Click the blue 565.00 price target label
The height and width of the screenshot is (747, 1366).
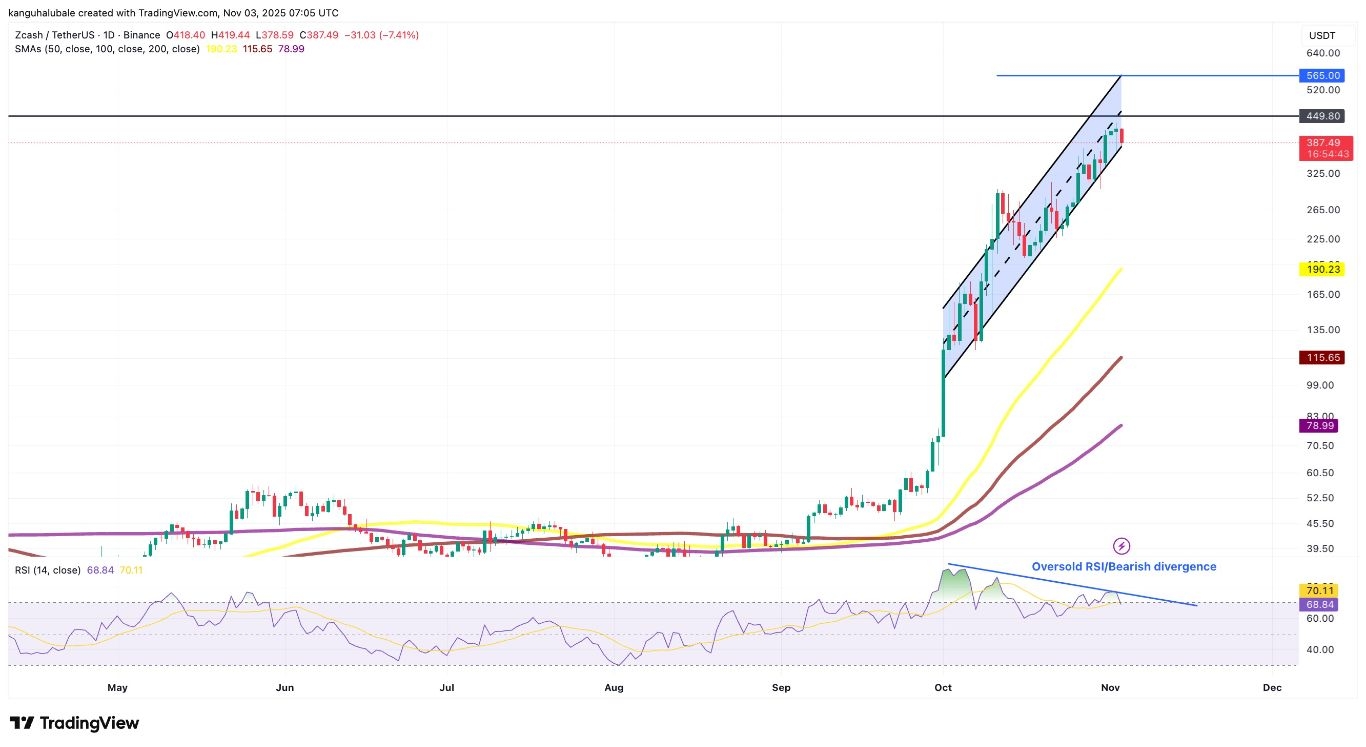(1322, 75)
